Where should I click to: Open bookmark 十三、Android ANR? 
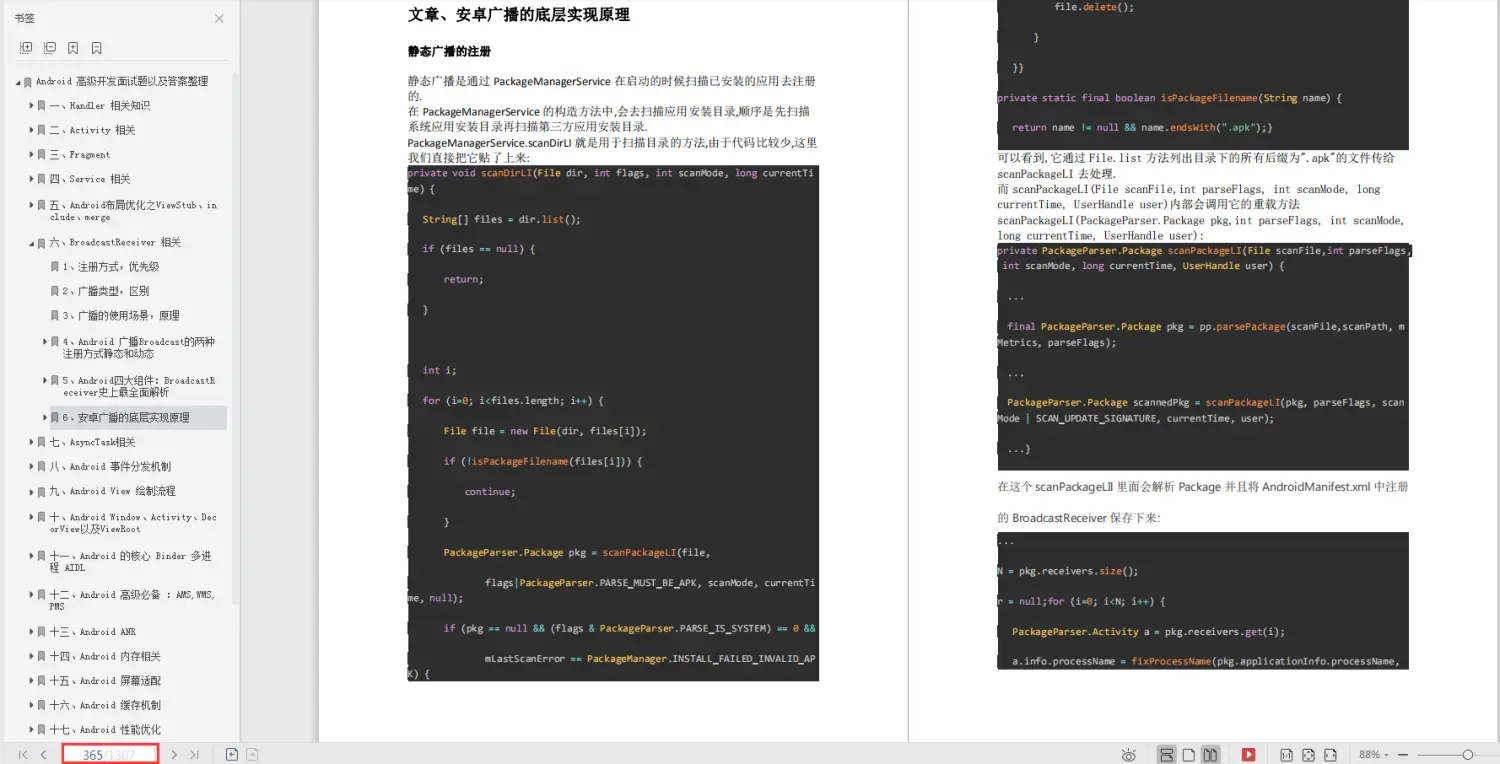coord(93,632)
